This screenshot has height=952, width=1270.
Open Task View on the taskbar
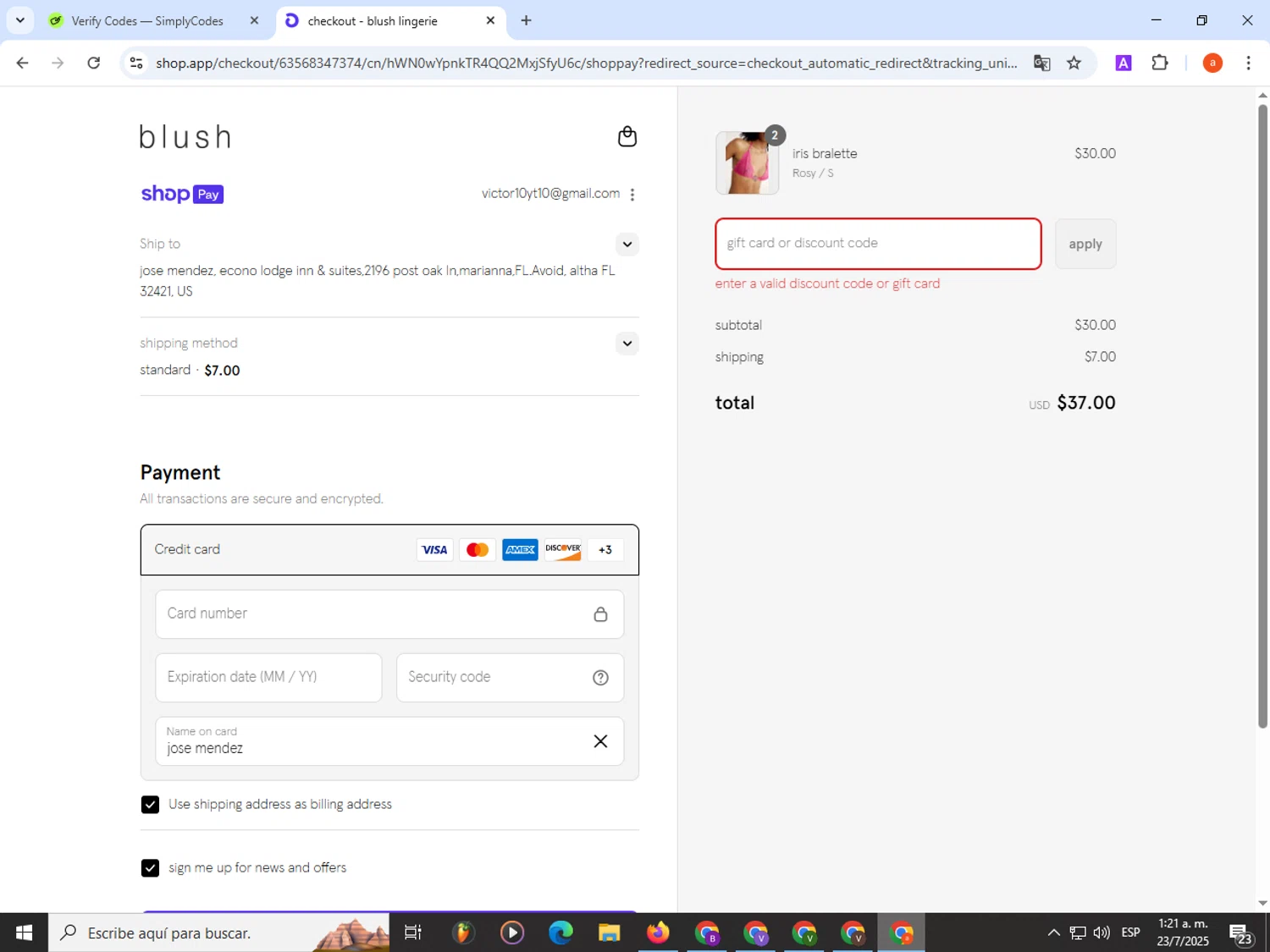[x=413, y=933]
